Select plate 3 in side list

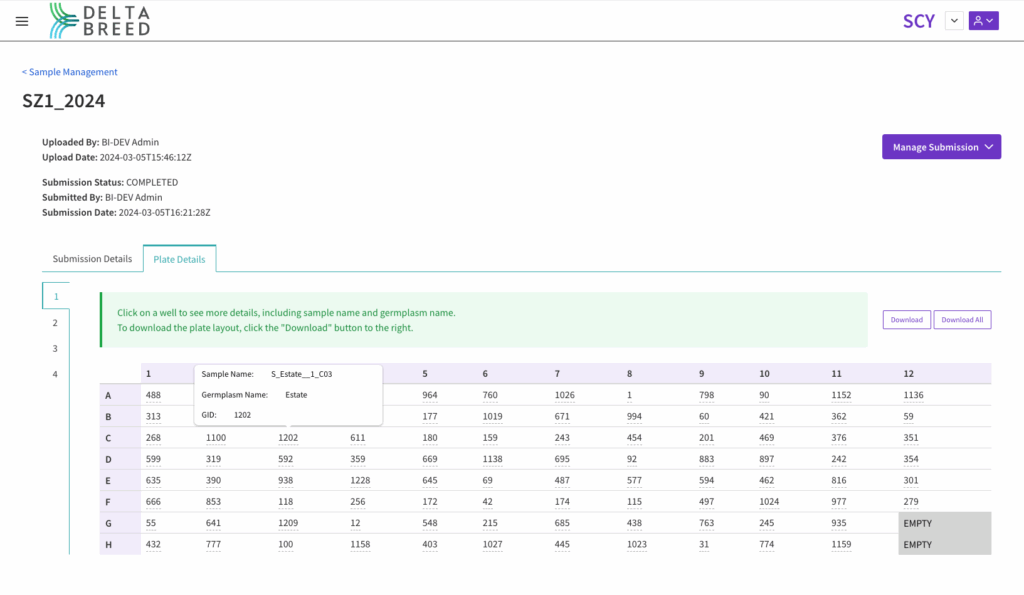point(56,349)
